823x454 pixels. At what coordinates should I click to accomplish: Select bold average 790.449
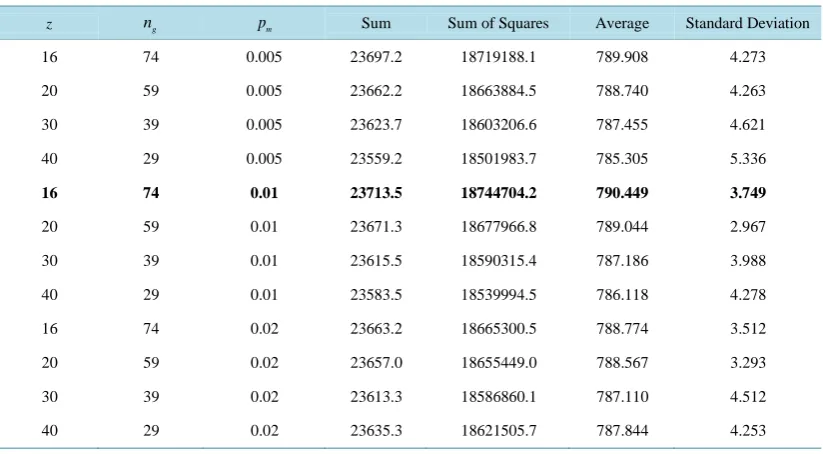pos(622,193)
